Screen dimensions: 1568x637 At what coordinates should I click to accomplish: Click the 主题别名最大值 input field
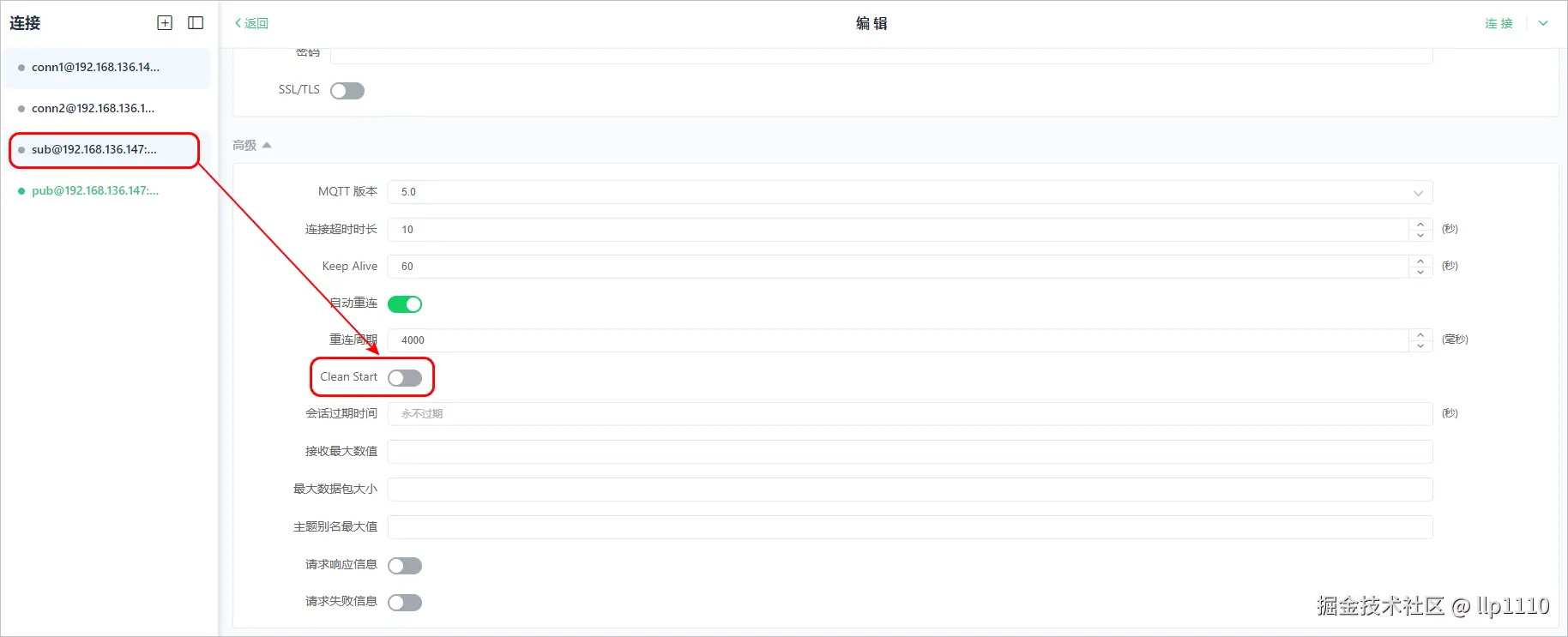coord(910,527)
